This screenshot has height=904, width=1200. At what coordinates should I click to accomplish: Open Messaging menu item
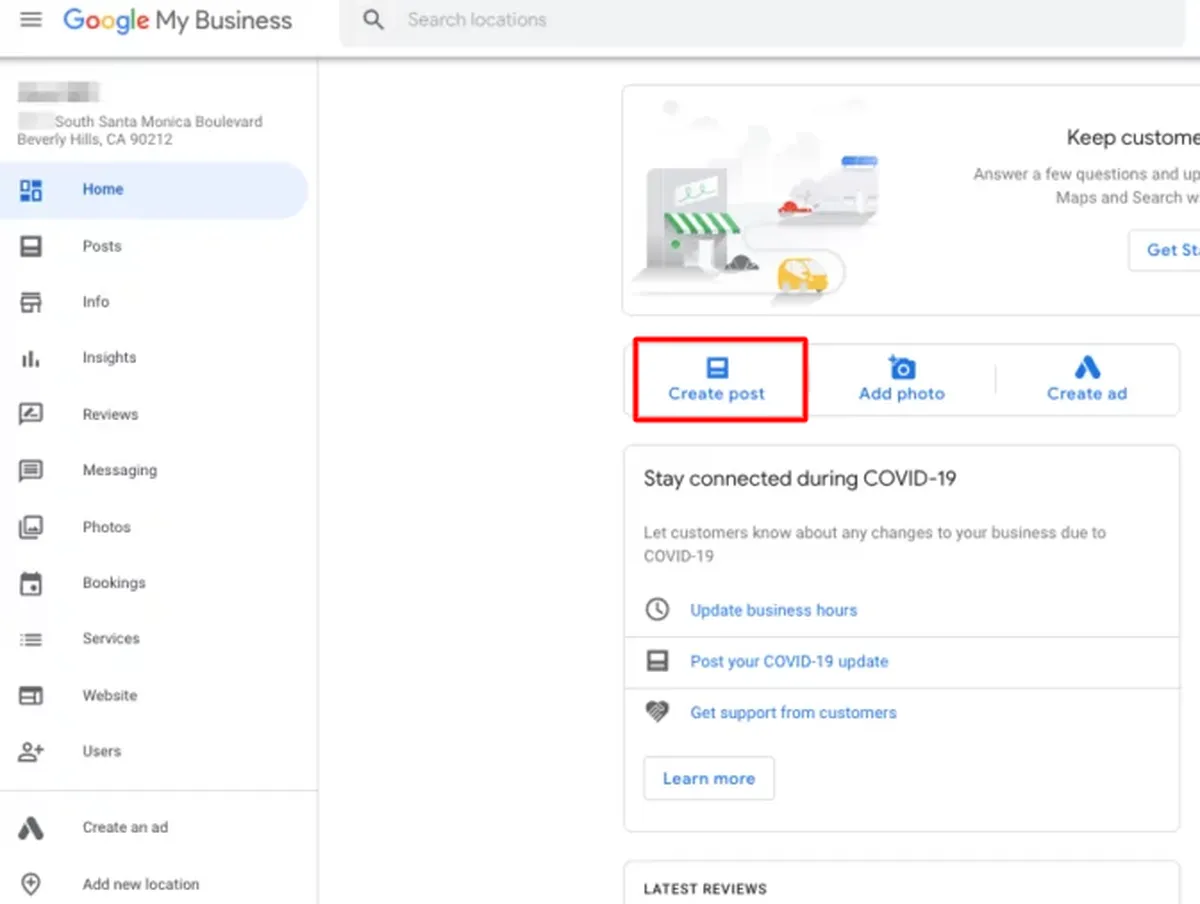tap(120, 470)
